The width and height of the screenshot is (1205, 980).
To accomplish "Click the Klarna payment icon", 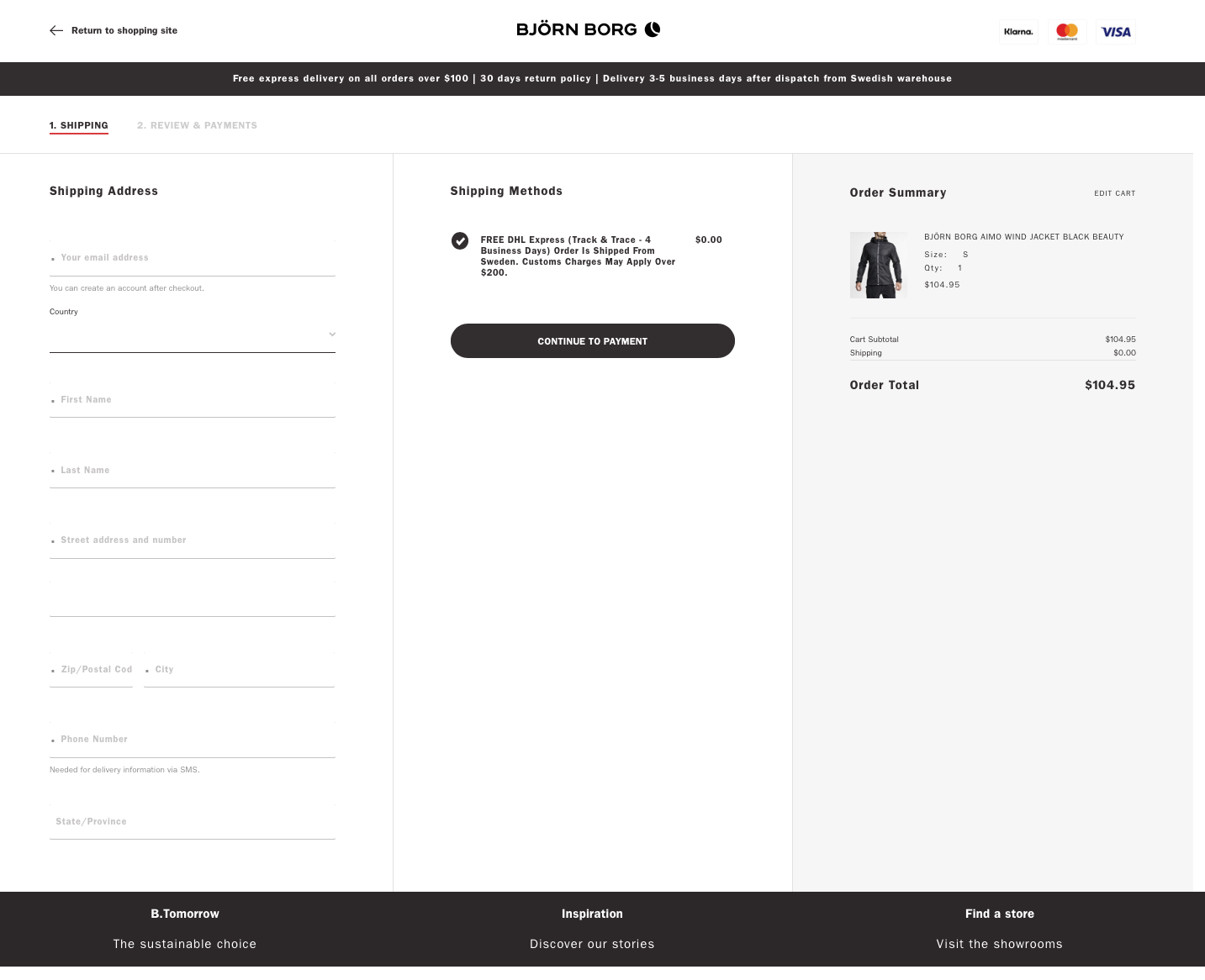I will [x=1018, y=32].
